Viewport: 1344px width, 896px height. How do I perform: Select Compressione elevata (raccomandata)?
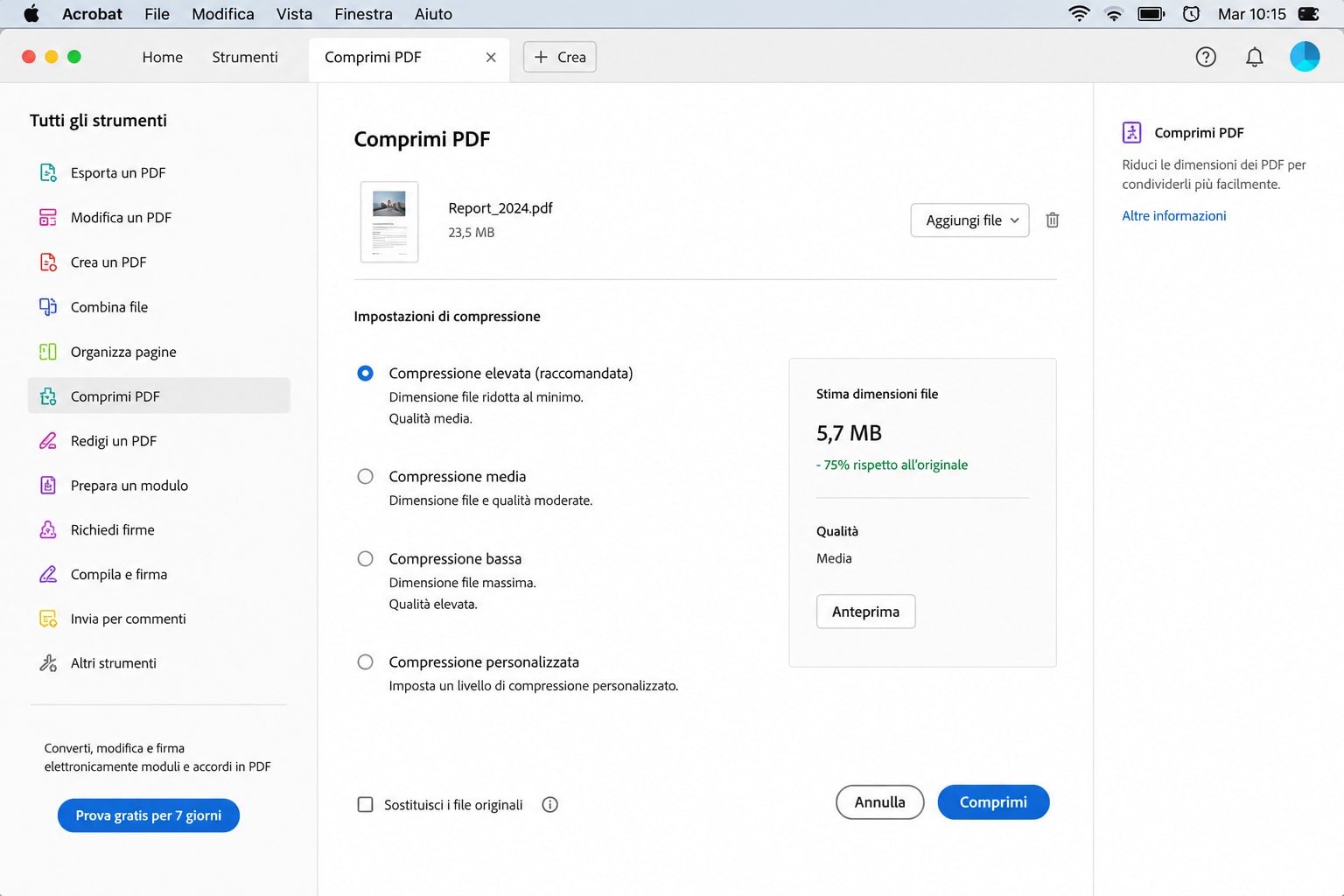coord(366,374)
